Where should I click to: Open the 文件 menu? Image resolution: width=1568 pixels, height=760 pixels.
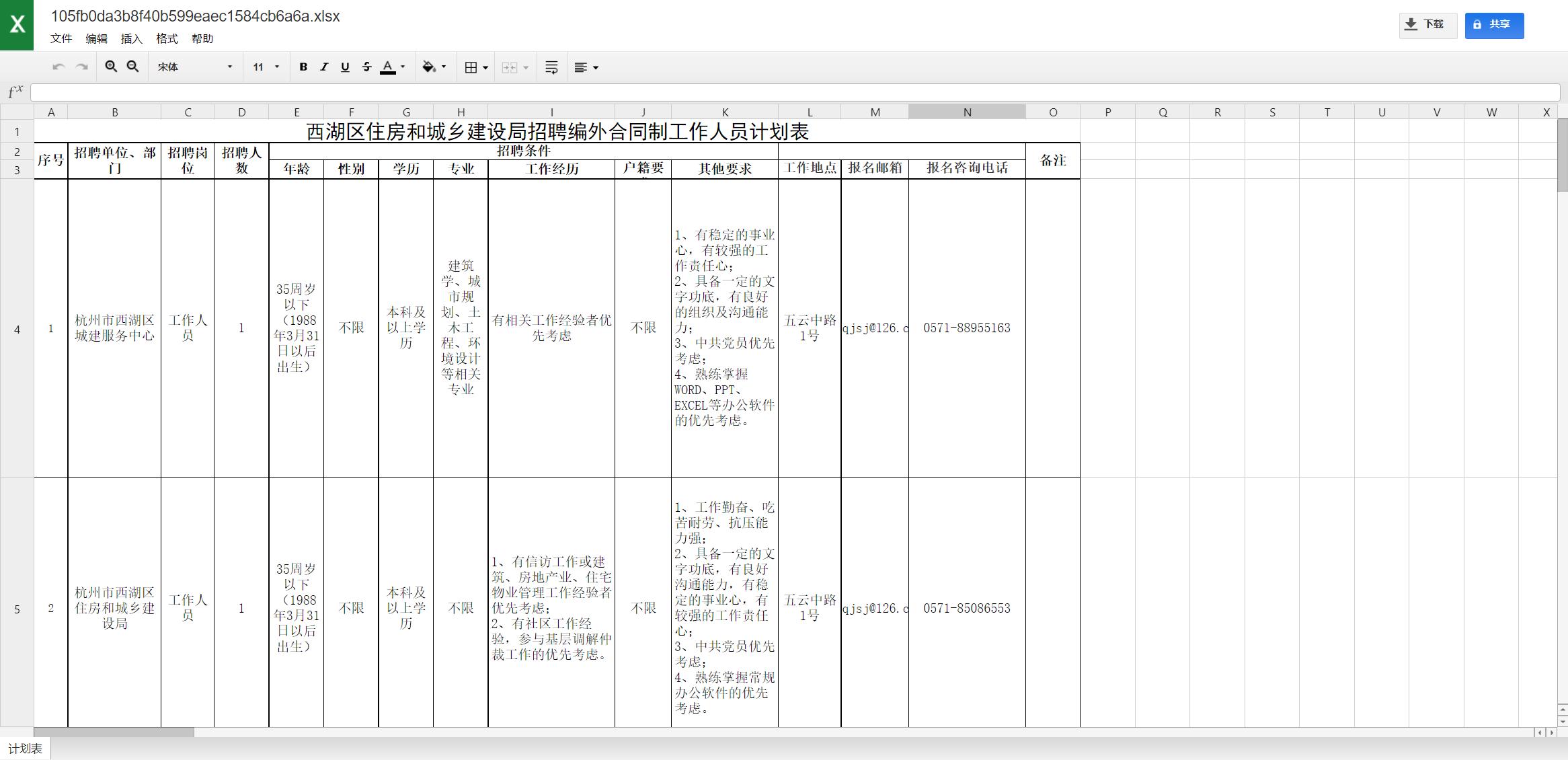(x=61, y=38)
